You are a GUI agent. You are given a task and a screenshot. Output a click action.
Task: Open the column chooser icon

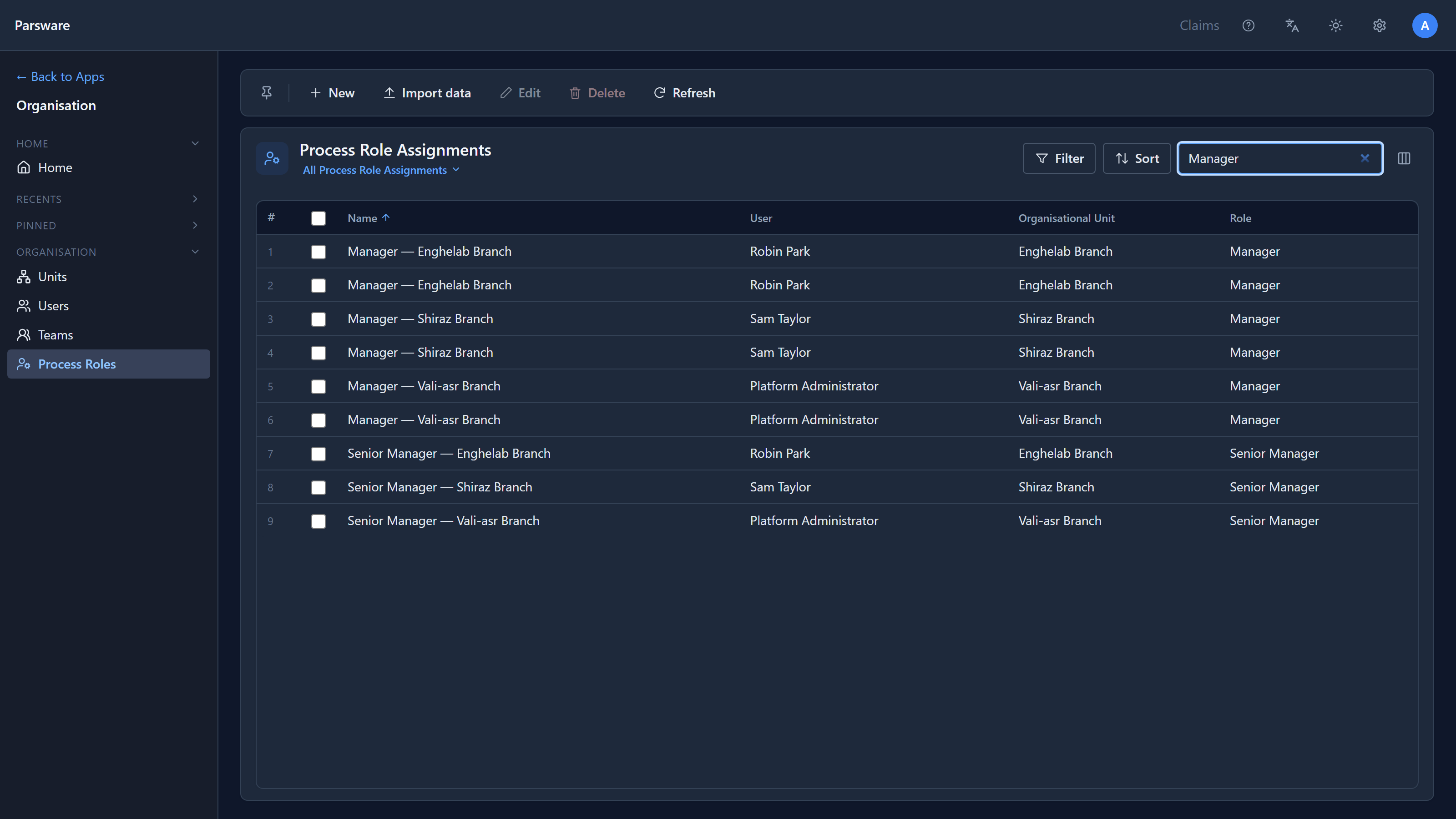[1404, 158]
